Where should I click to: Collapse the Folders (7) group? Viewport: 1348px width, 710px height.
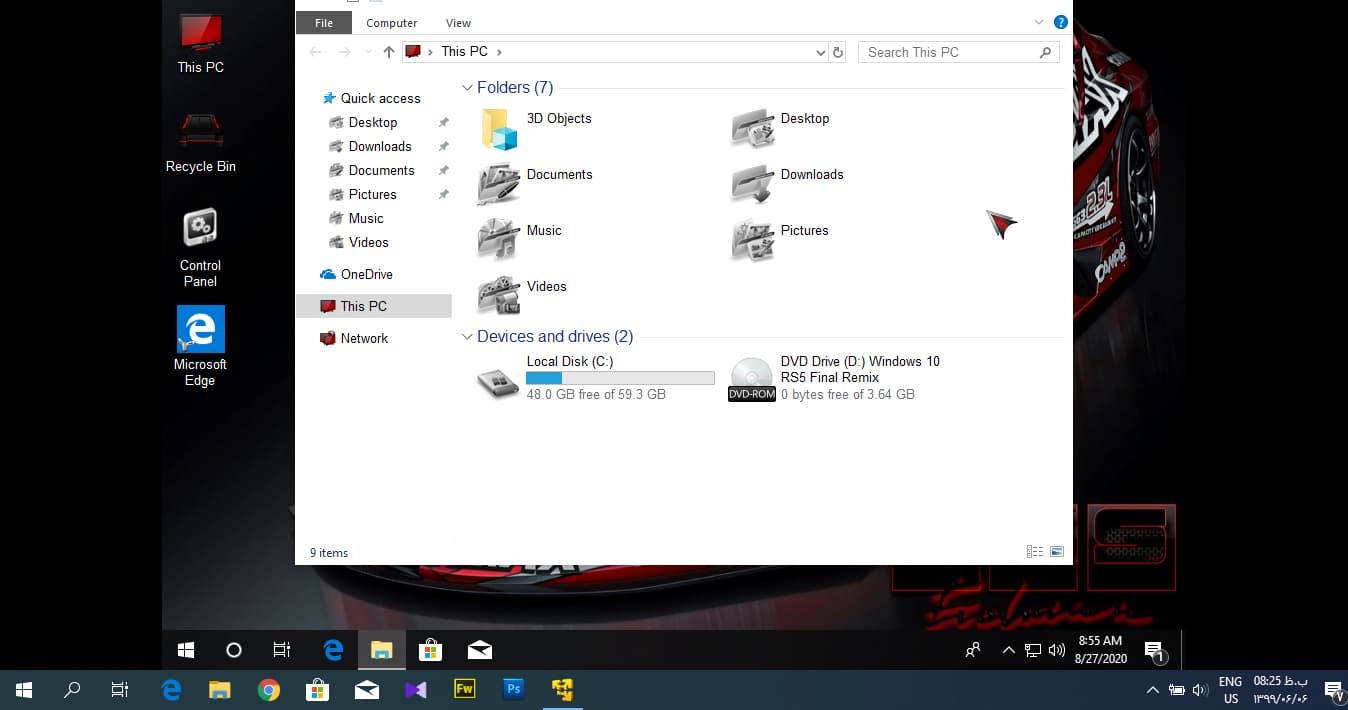coord(467,88)
